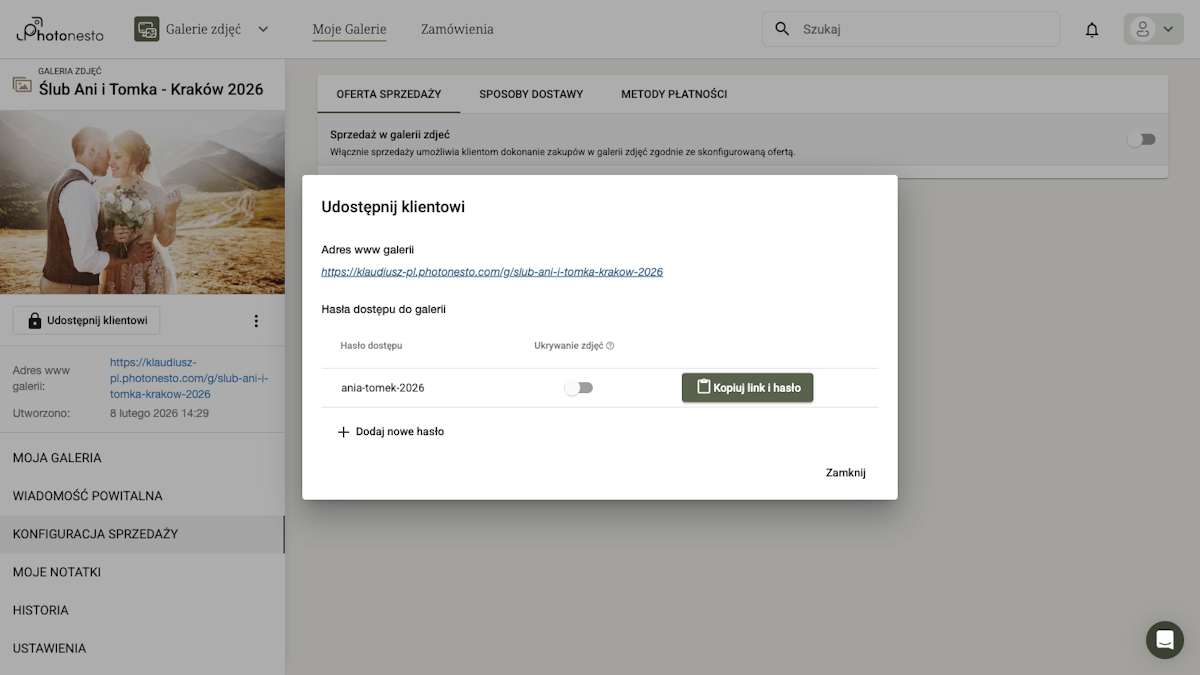Enable Sprzedaż w galerii zdjęć switch
Viewport: 1200px width, 675px height.
[x=1141, y=140]
